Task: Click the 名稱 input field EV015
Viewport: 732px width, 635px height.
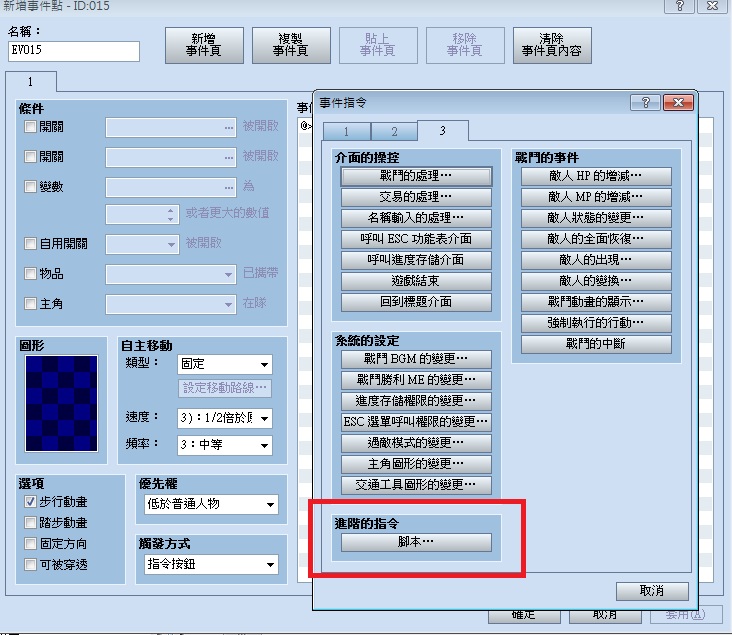Action: pos(74,51)
